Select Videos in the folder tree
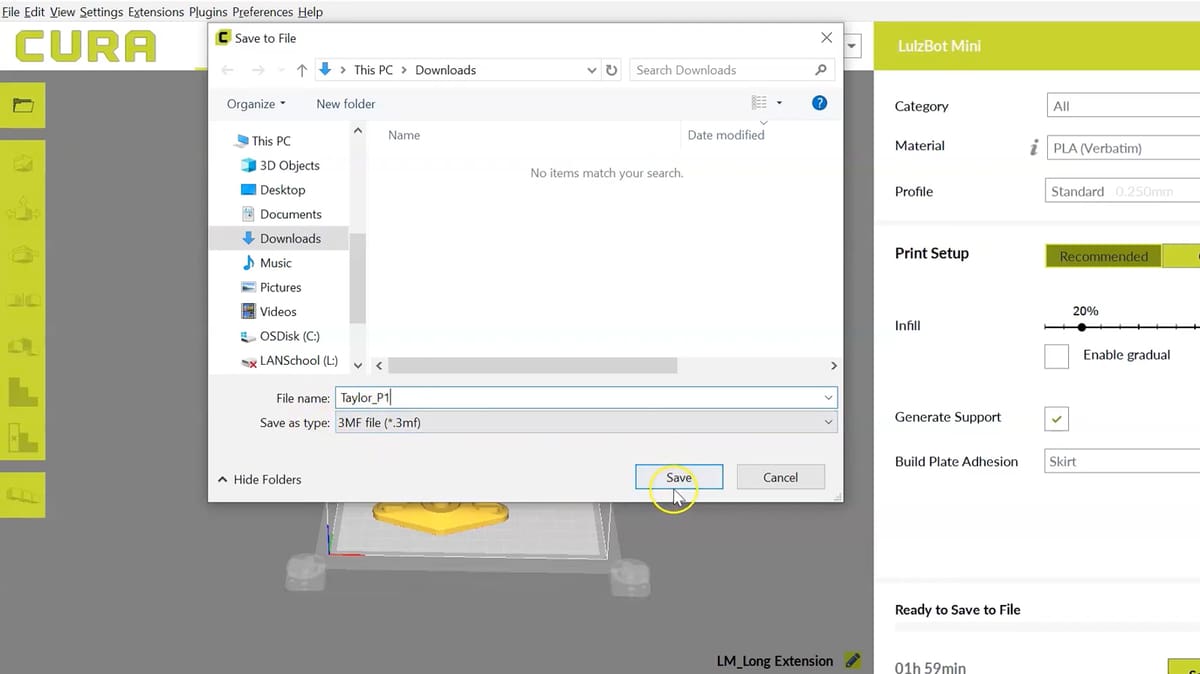This screenshot has height=674, width=1200. point(269,312)
